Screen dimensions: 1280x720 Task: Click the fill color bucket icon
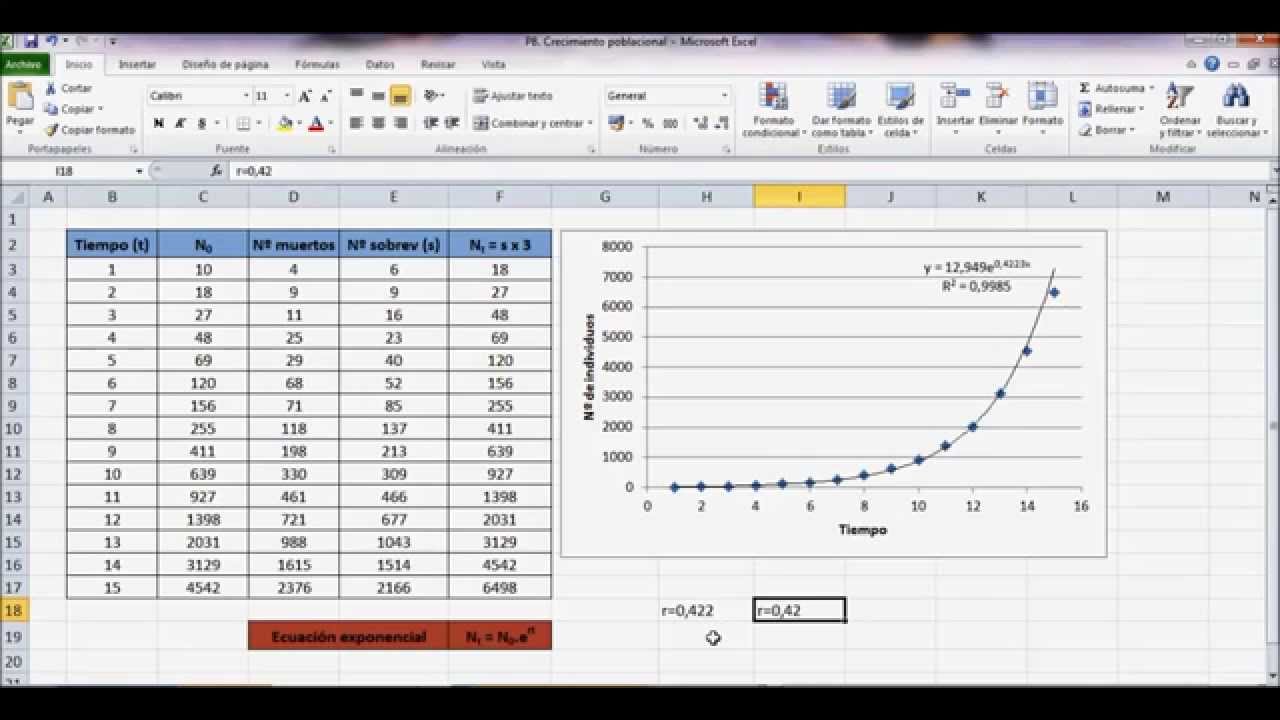point(285,124)
